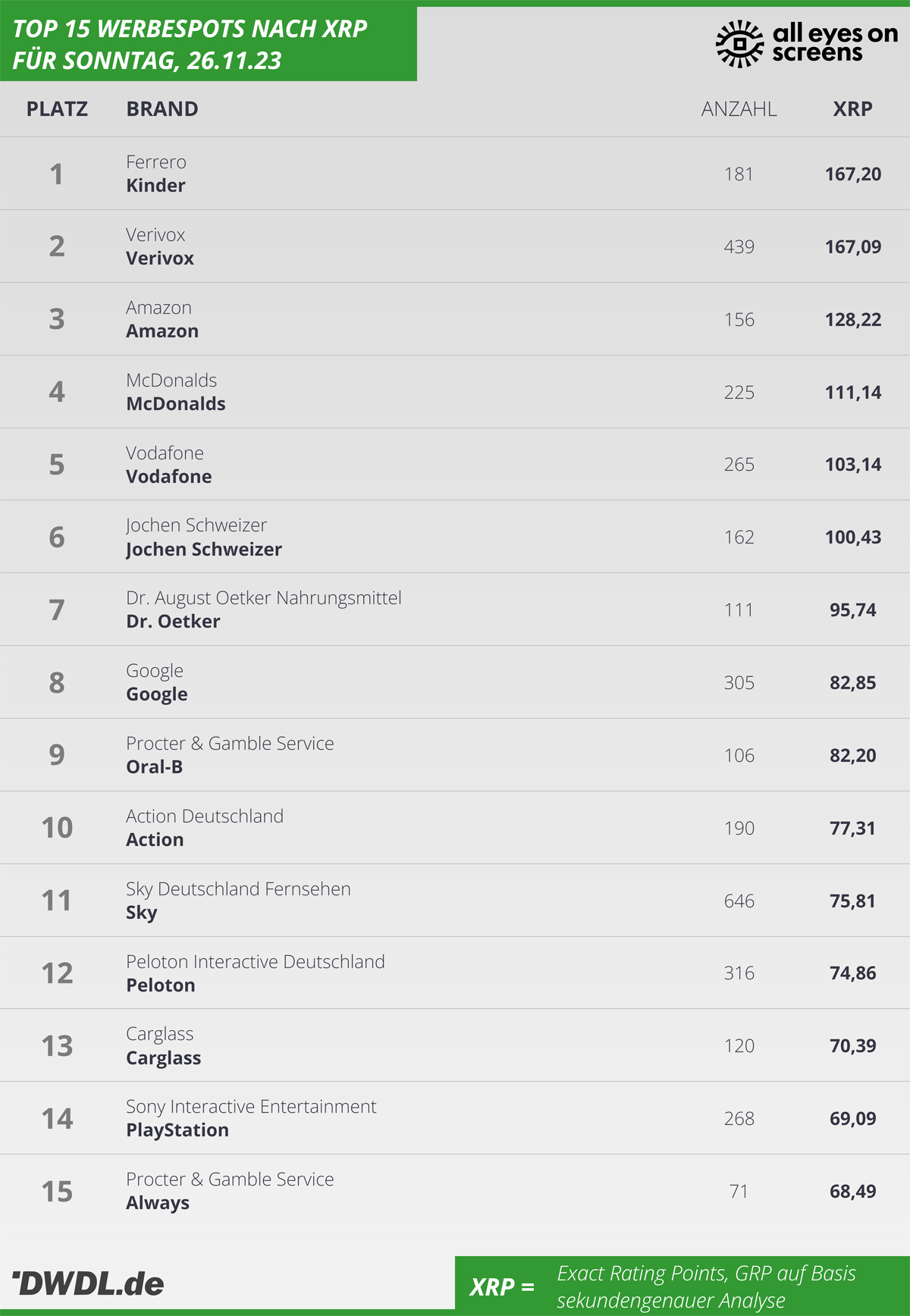Select the Ferrero Kinder row
Screen dimensions: 910x1316
coord(455,174)
